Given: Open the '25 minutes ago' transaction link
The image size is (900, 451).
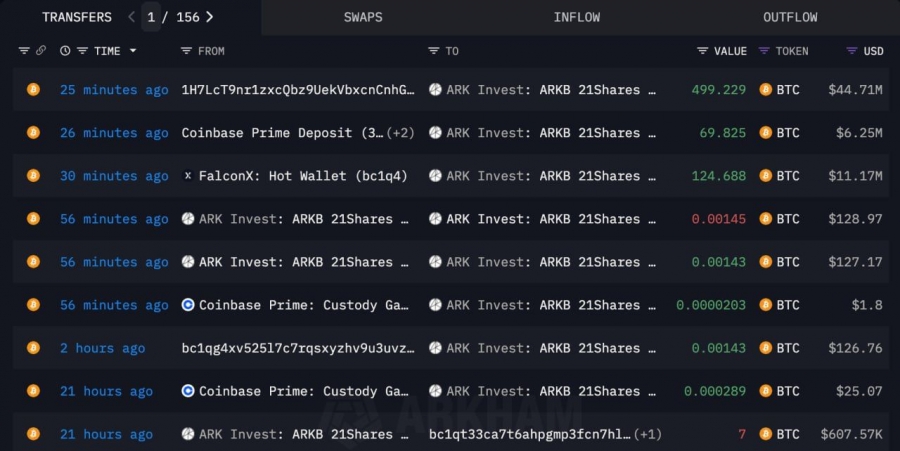Looking at the screenshot, I should [114, 90].
